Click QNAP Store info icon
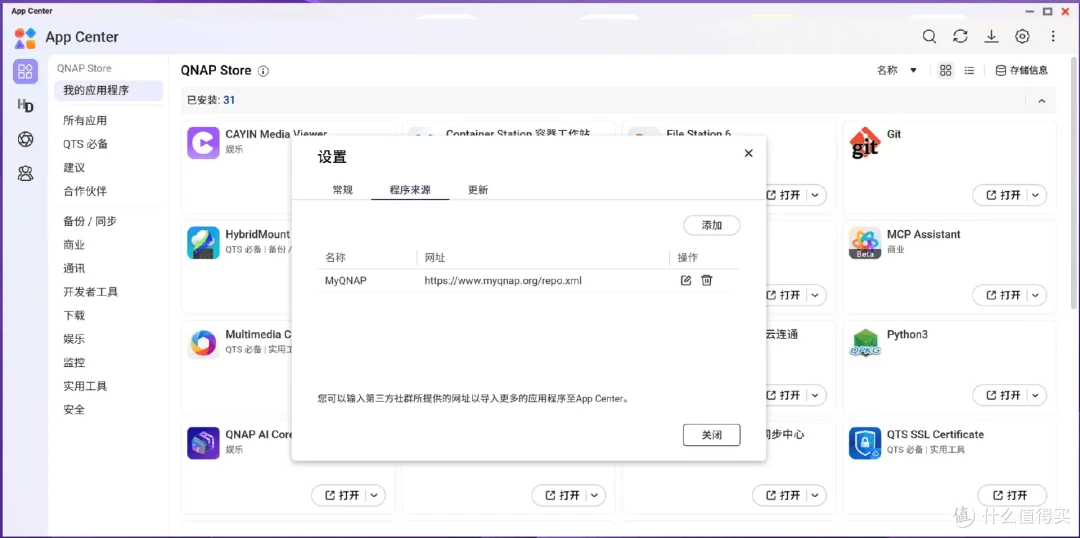This screenshot has width=1080, height=538. pyautogui.click(x=263, y=71)
